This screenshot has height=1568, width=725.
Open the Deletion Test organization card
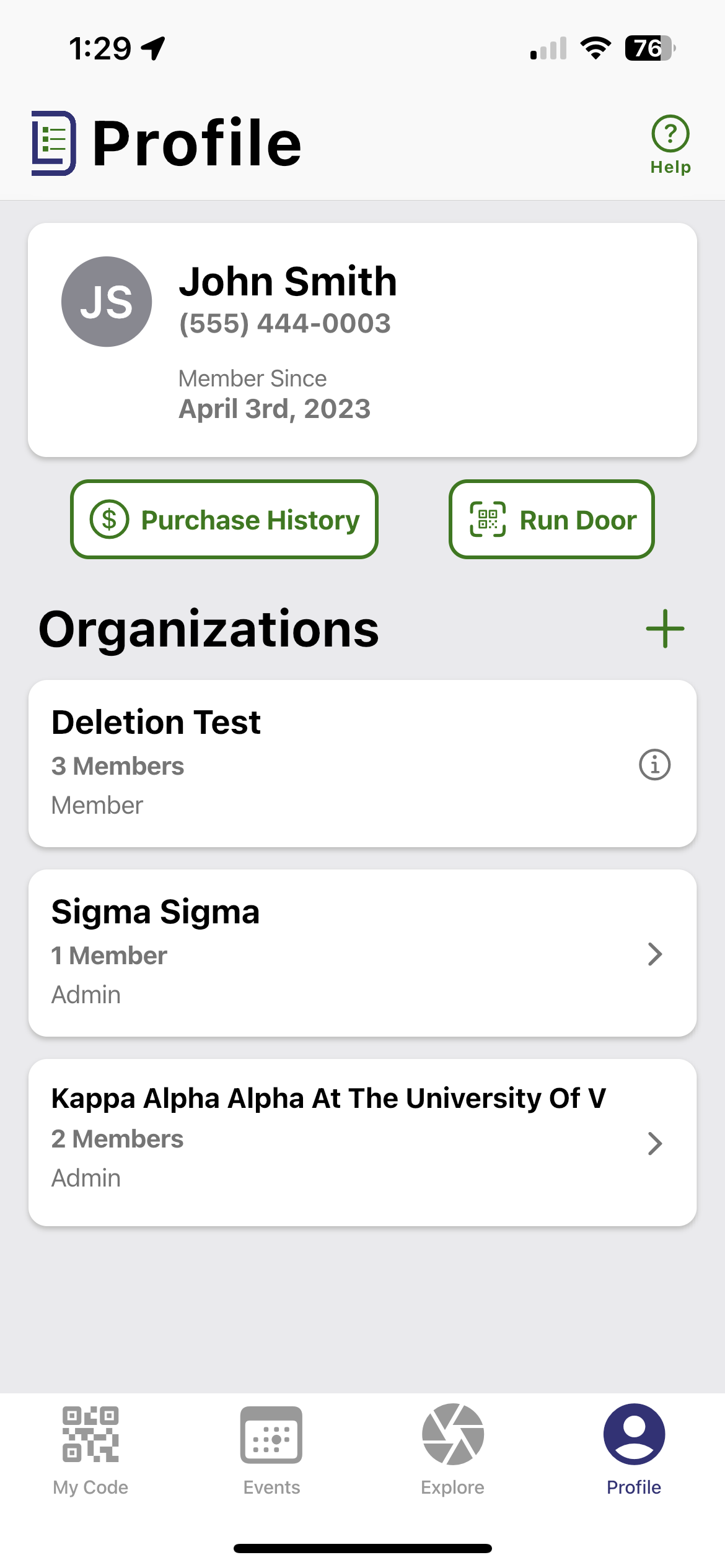[x=362, y=764]
